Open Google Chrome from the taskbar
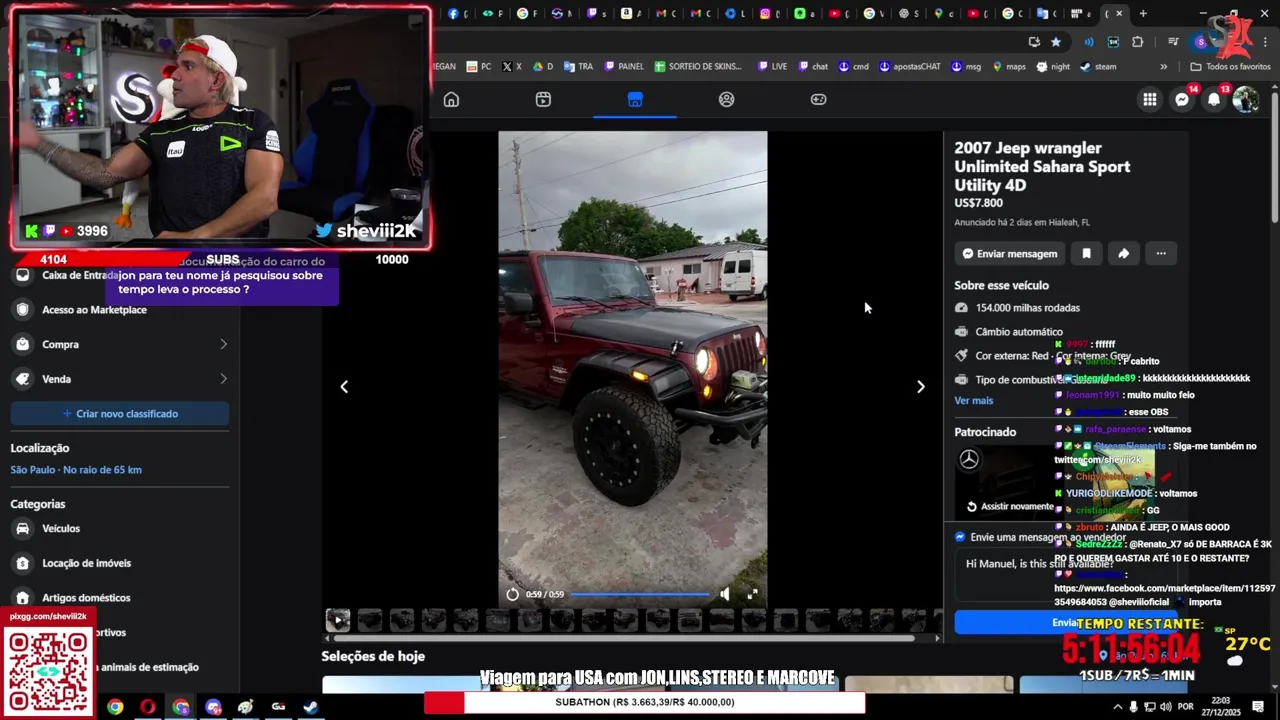Screen dimensions: 1280x720 (x=116, y=707)
